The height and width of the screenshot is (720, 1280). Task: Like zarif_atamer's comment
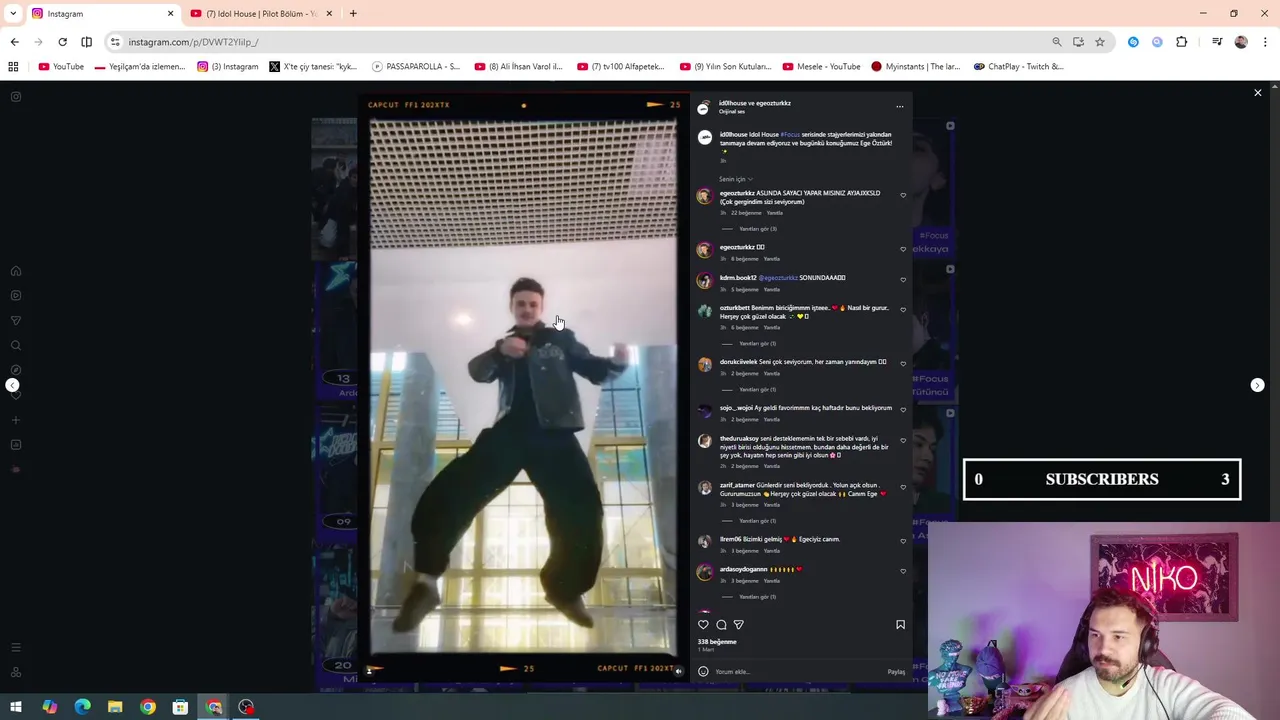coord(903,487)
